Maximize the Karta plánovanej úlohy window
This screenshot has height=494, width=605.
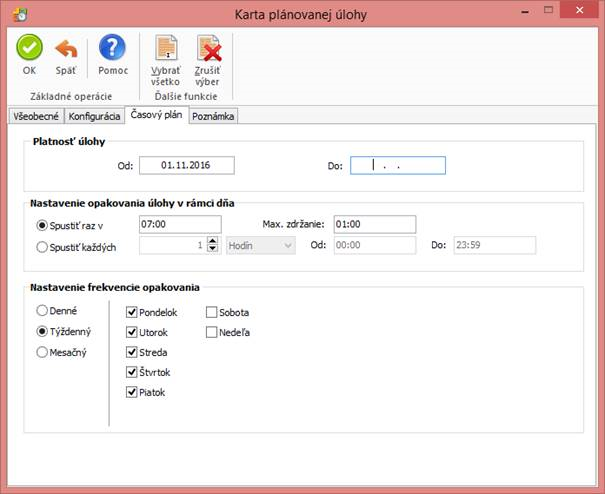coord(548,10)
